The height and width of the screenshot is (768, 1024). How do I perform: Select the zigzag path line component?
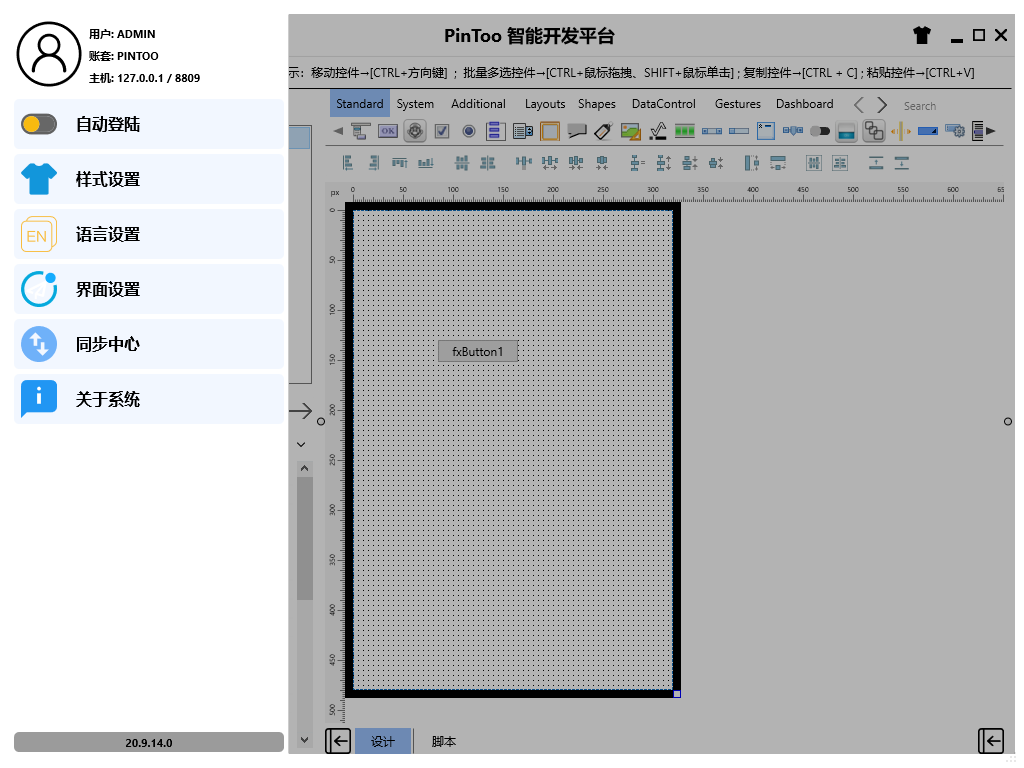point(658,131)
